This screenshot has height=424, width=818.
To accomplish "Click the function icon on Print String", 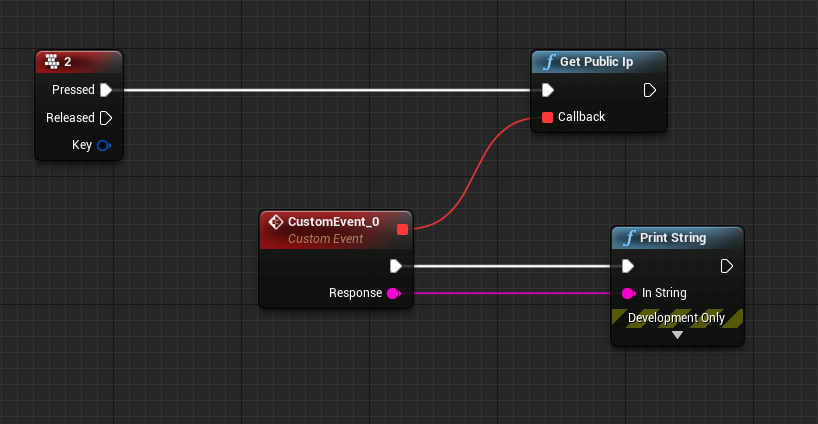I will 628,238.
